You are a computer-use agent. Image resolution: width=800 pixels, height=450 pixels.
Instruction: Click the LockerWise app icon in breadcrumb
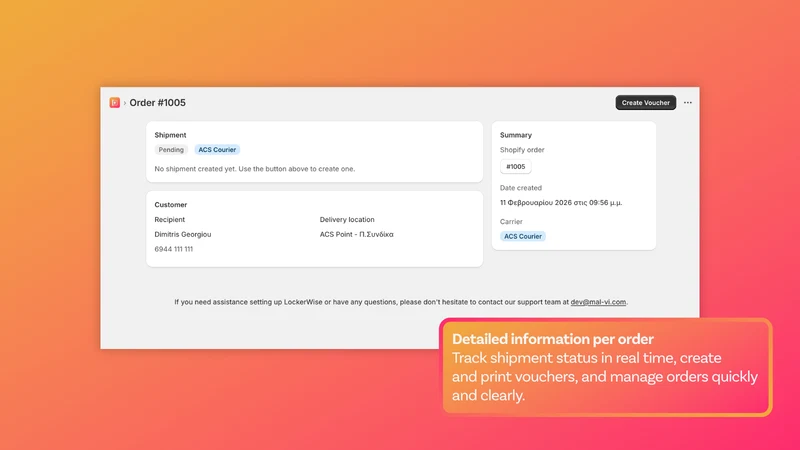click(115, 103)
